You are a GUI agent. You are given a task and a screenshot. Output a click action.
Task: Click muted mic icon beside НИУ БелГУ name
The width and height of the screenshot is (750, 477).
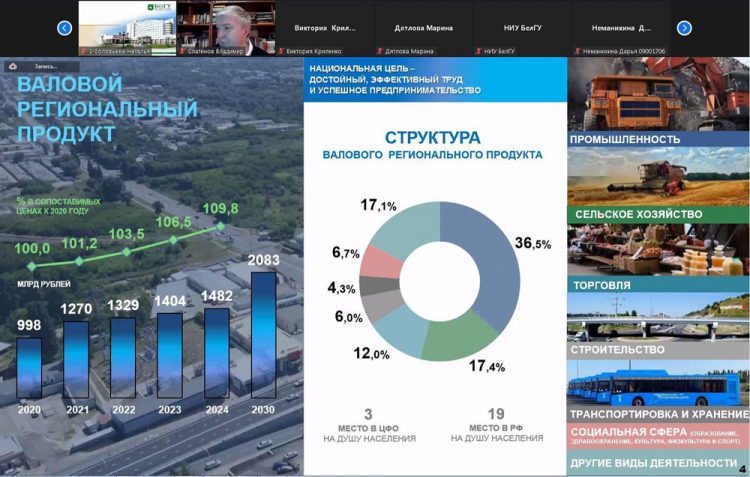[x=479, y=50]
